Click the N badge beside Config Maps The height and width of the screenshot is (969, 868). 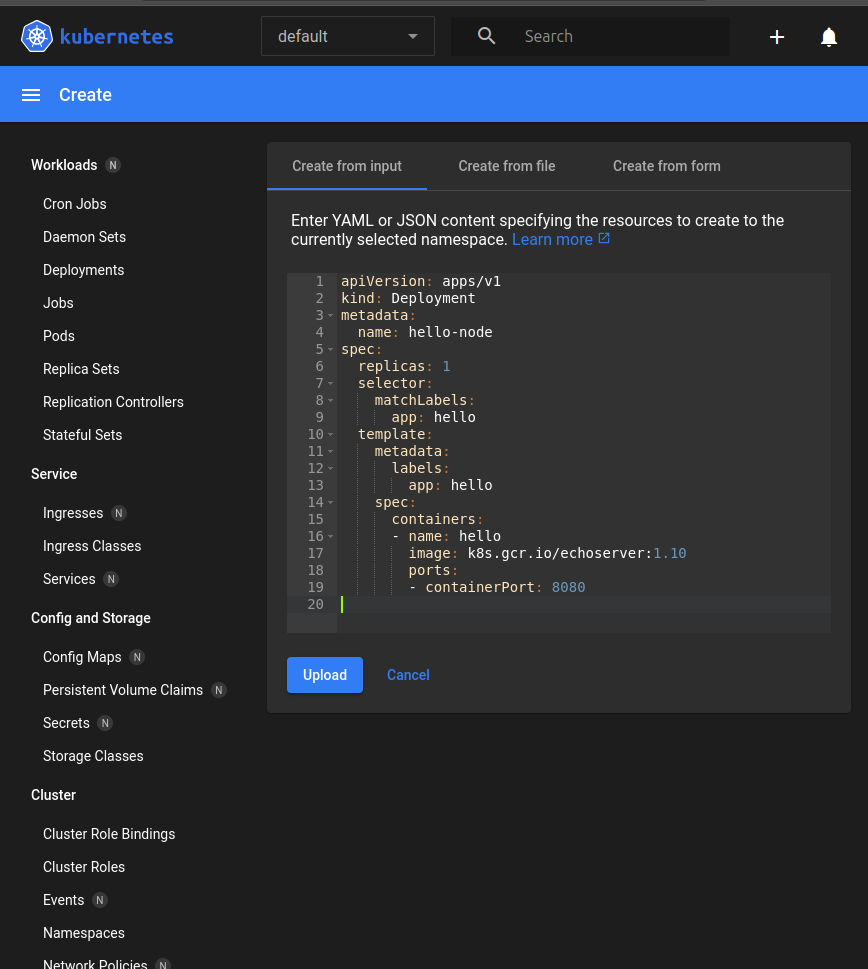coord(137,657)
